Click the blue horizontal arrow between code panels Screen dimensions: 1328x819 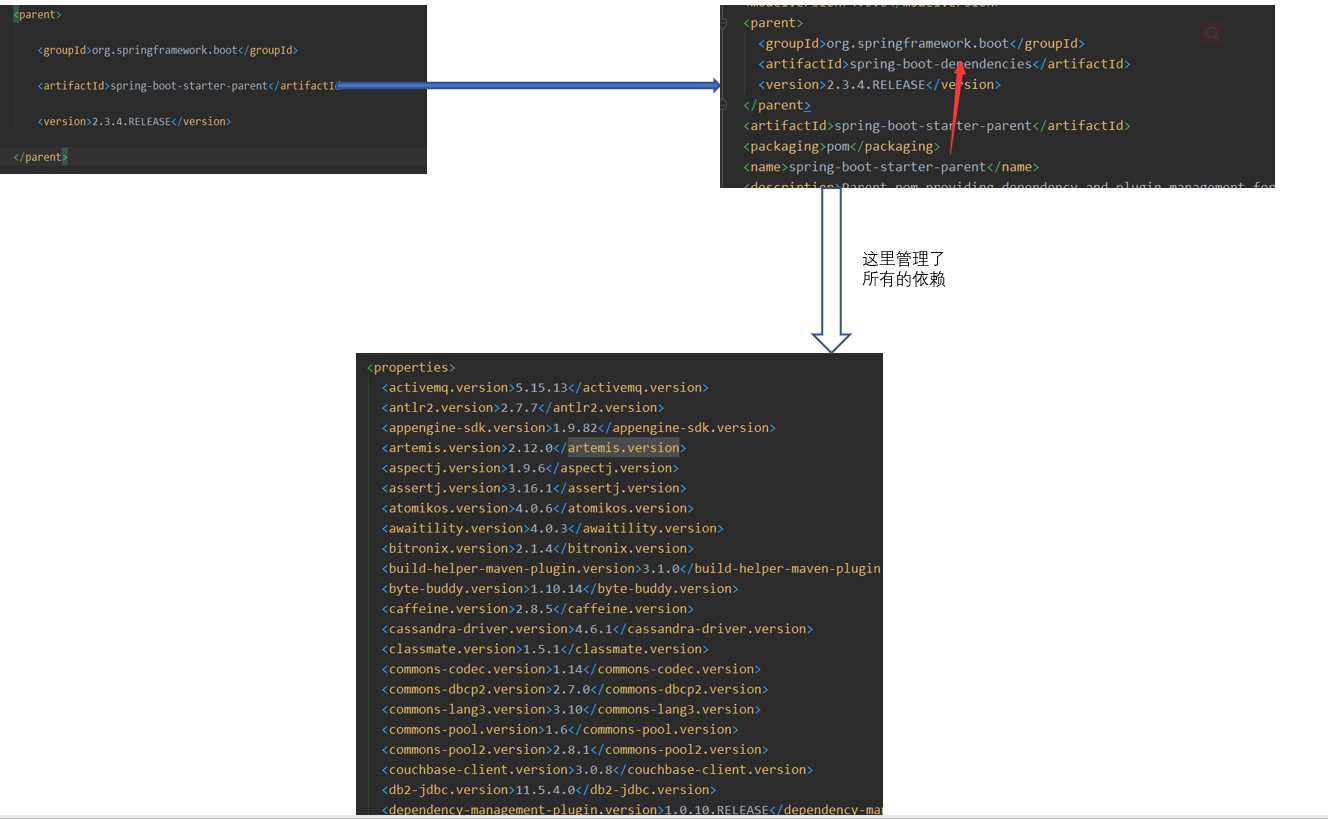[528, 86]
